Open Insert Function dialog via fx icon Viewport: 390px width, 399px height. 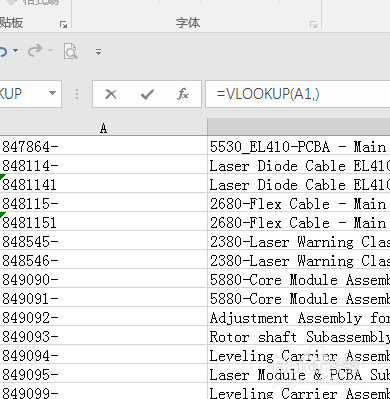183,94
